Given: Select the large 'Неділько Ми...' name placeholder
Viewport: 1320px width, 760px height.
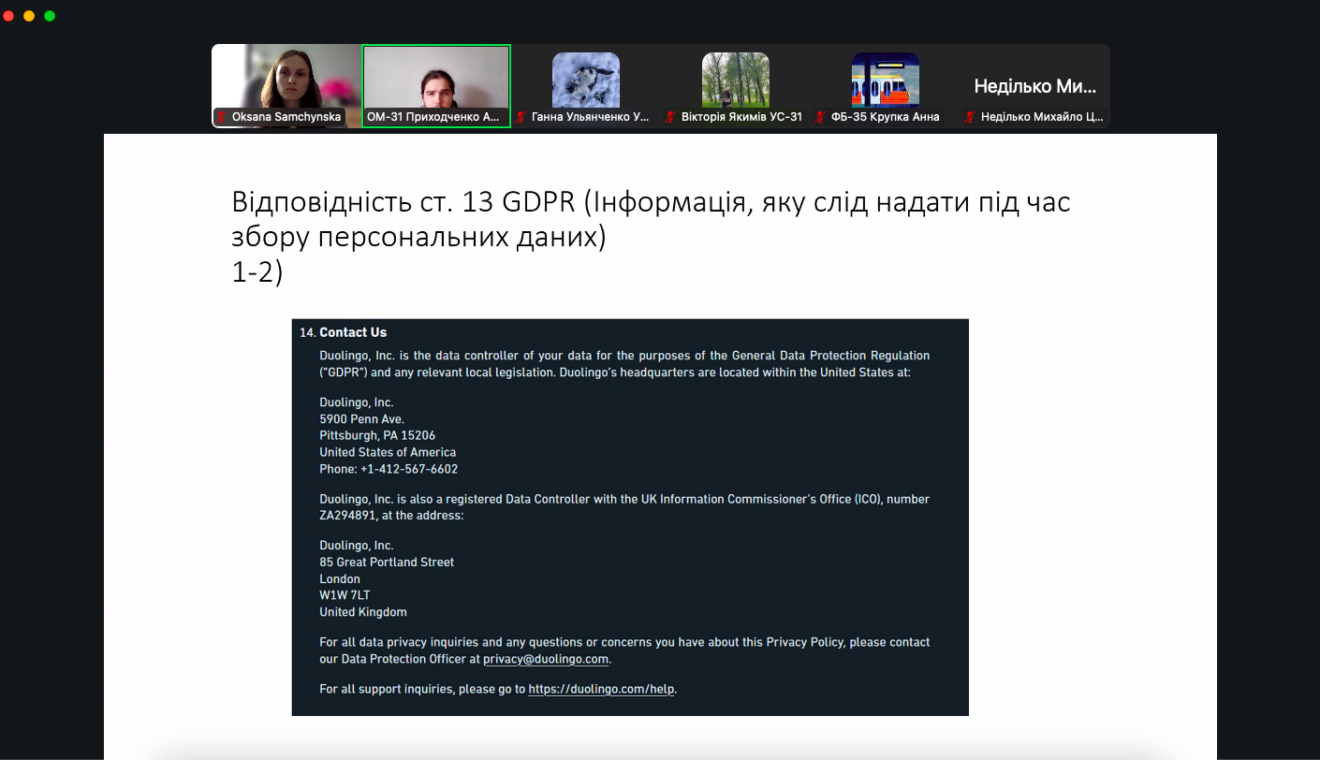Looking at the screenshot, I should [1035, 86].
